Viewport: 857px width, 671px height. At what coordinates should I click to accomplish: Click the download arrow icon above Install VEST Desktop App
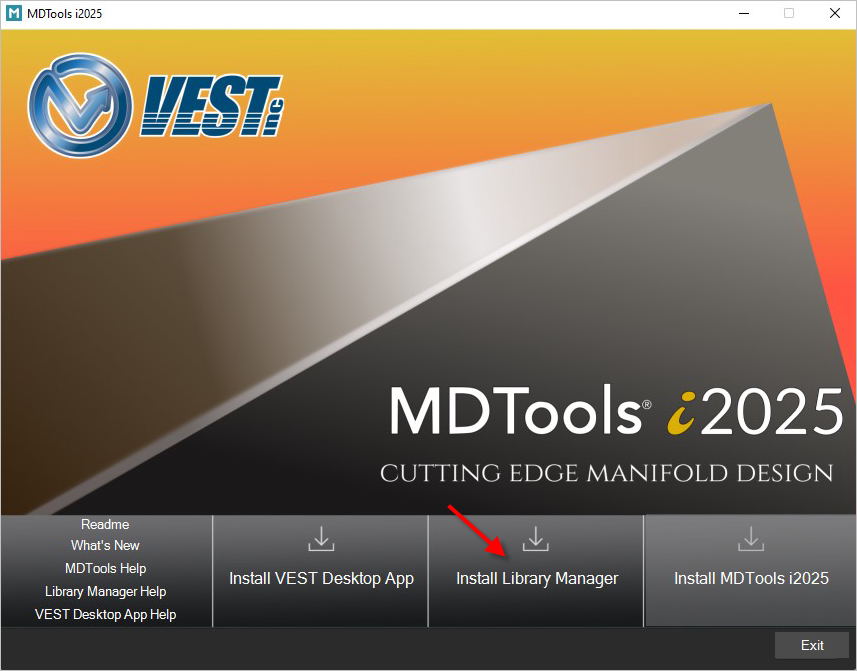pos(321,540)
